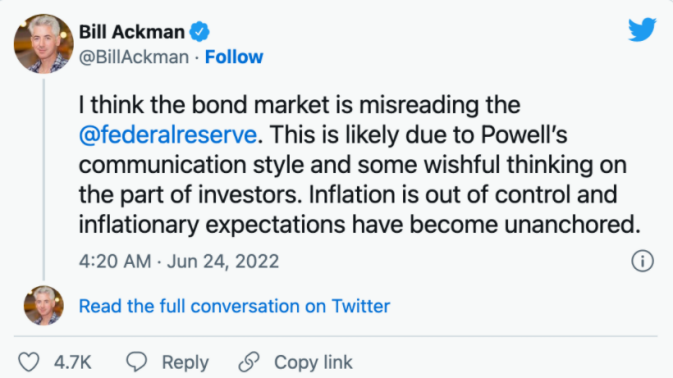
Task: Open the @BillAckman handle
Action: click(x=134, y=57)
